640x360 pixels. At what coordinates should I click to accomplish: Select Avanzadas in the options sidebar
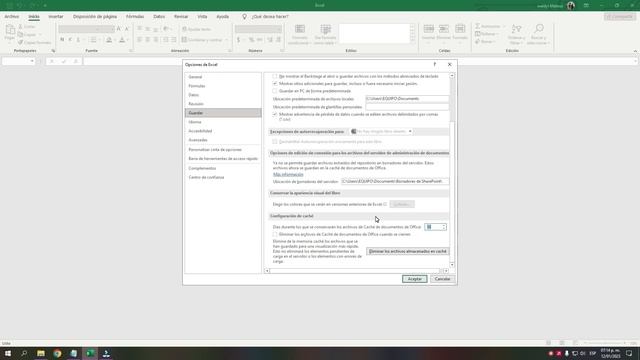click(223, 140)
